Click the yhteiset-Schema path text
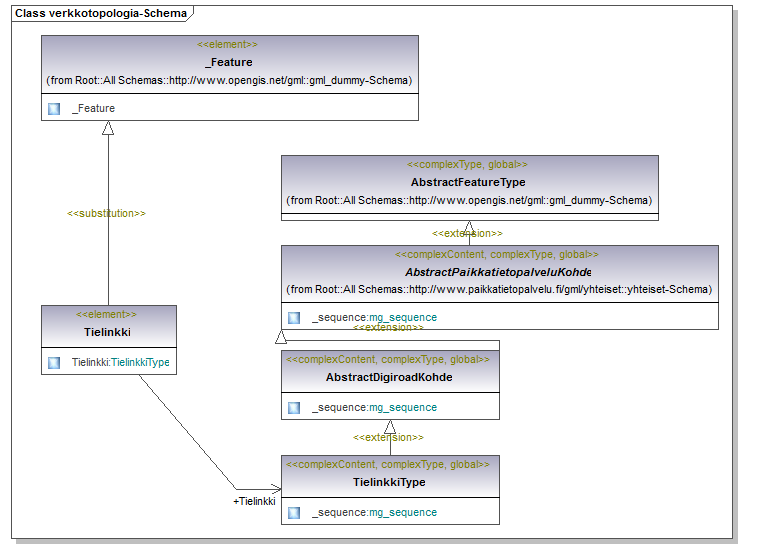759x559 pixels. [x=499, y=289]
